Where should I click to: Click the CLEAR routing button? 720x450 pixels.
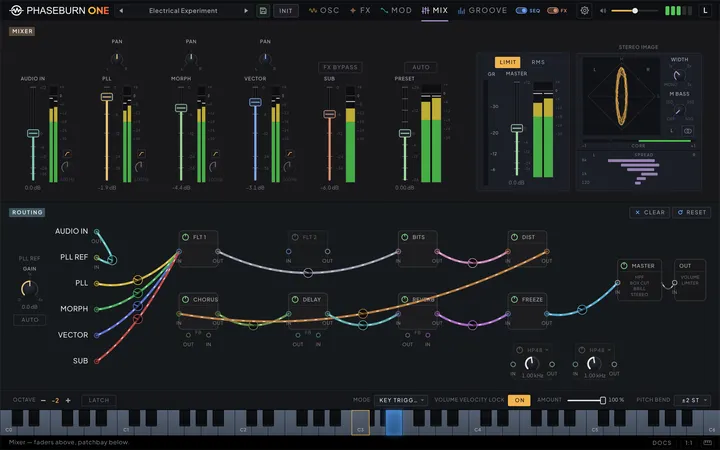pyautogui.click(x=650, y=212)
